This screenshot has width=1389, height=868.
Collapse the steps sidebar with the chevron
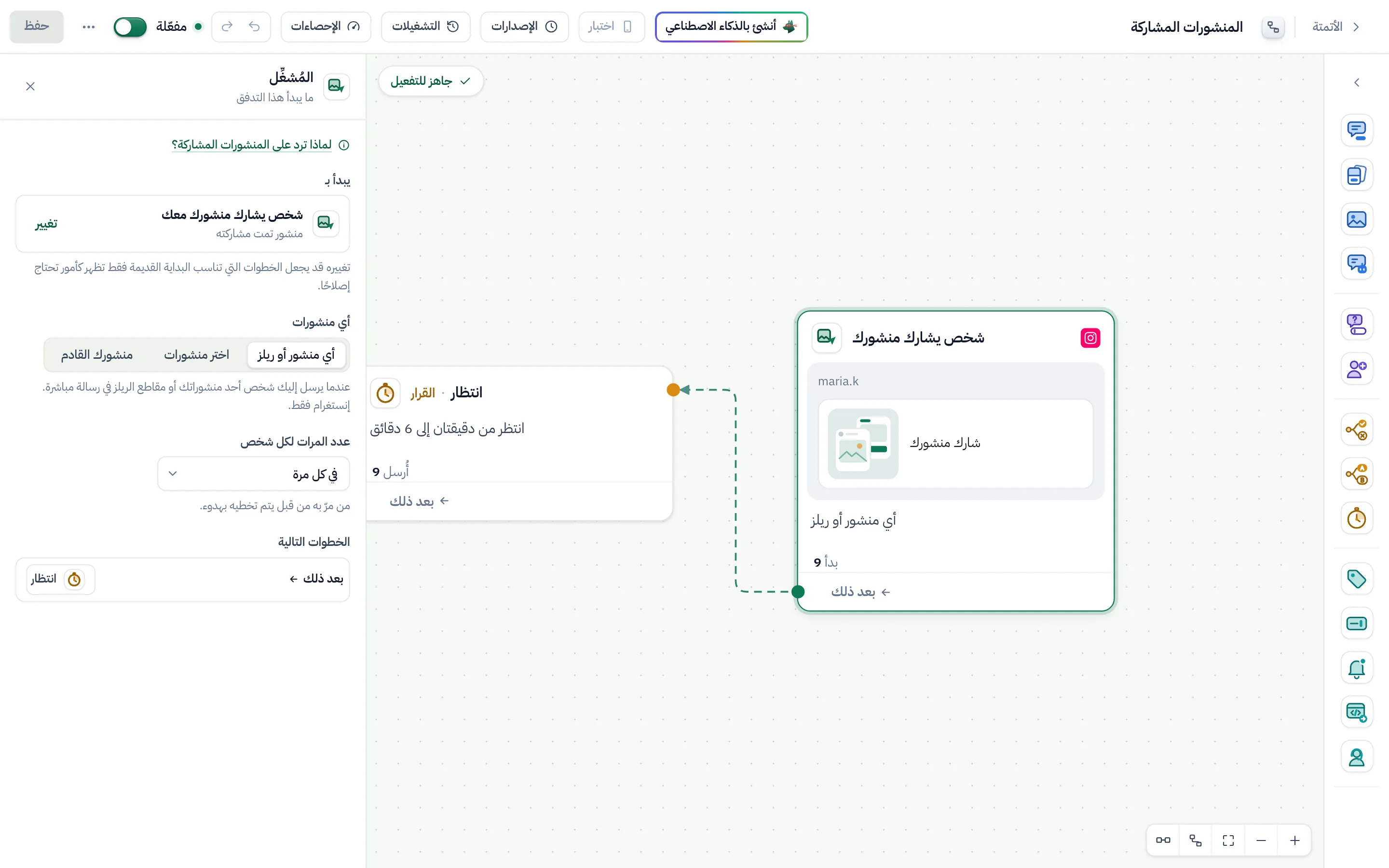tap(1356, 82)
